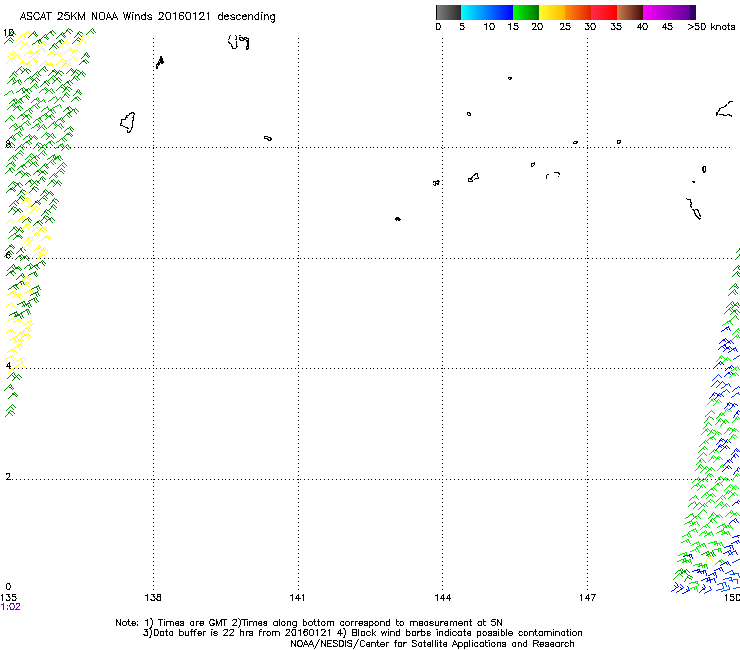The height and width of the screenshot is (650, 740).
Task: Click the ASCAT 25KM NOAA Winds title
Action: click(x=147, y=17)
